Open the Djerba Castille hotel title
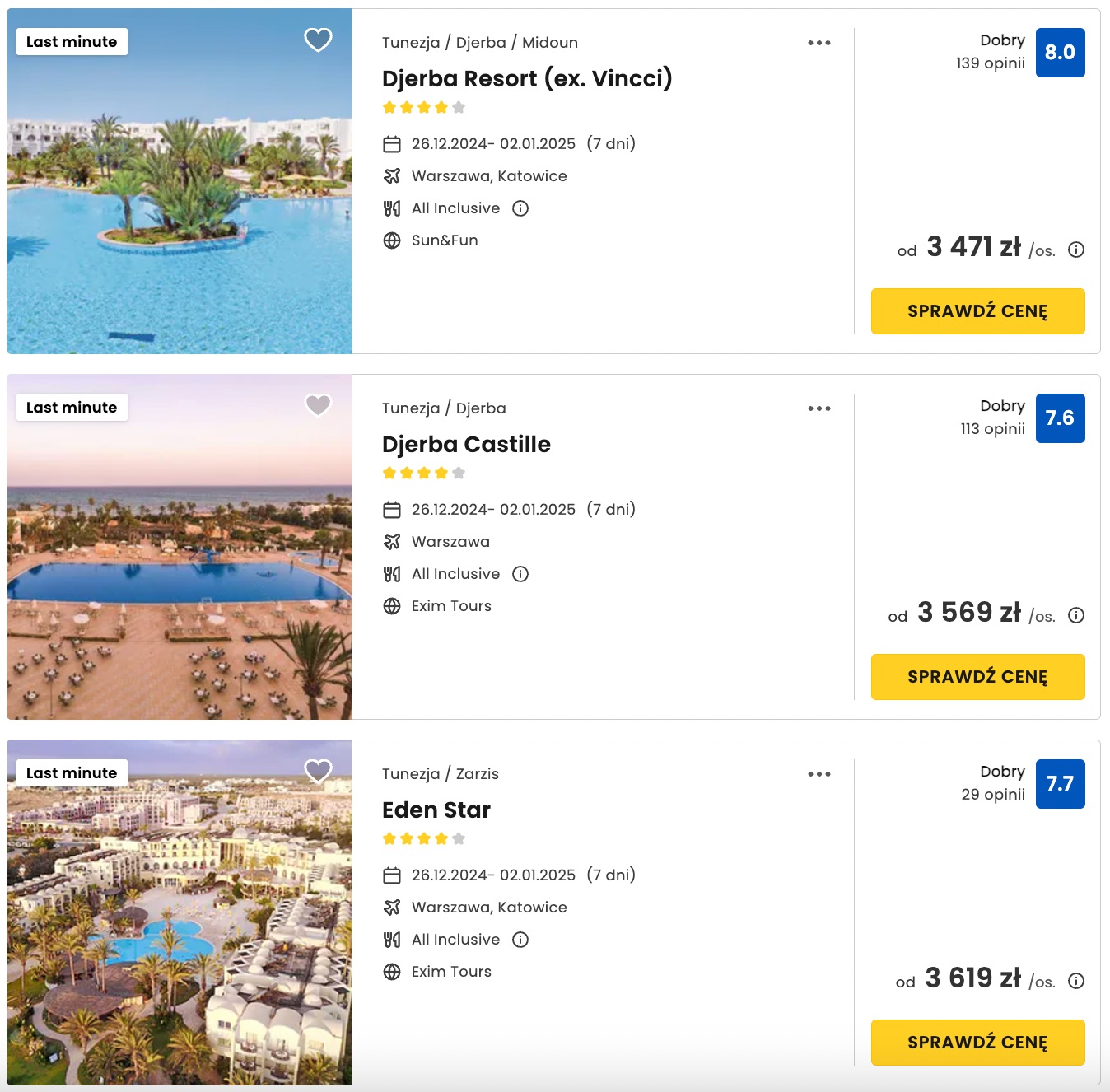This screenshot has width=1110, height=1092. pos(466,445)
